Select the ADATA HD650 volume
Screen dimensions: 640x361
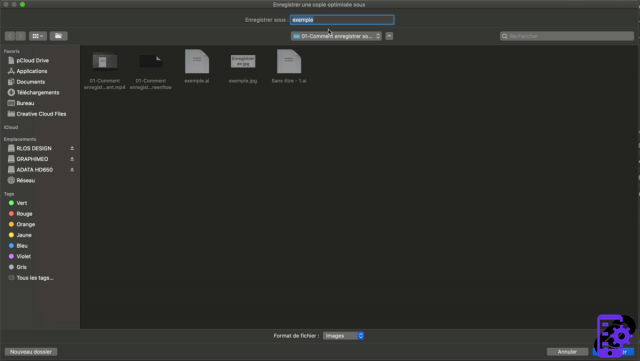tap(34, 169)
